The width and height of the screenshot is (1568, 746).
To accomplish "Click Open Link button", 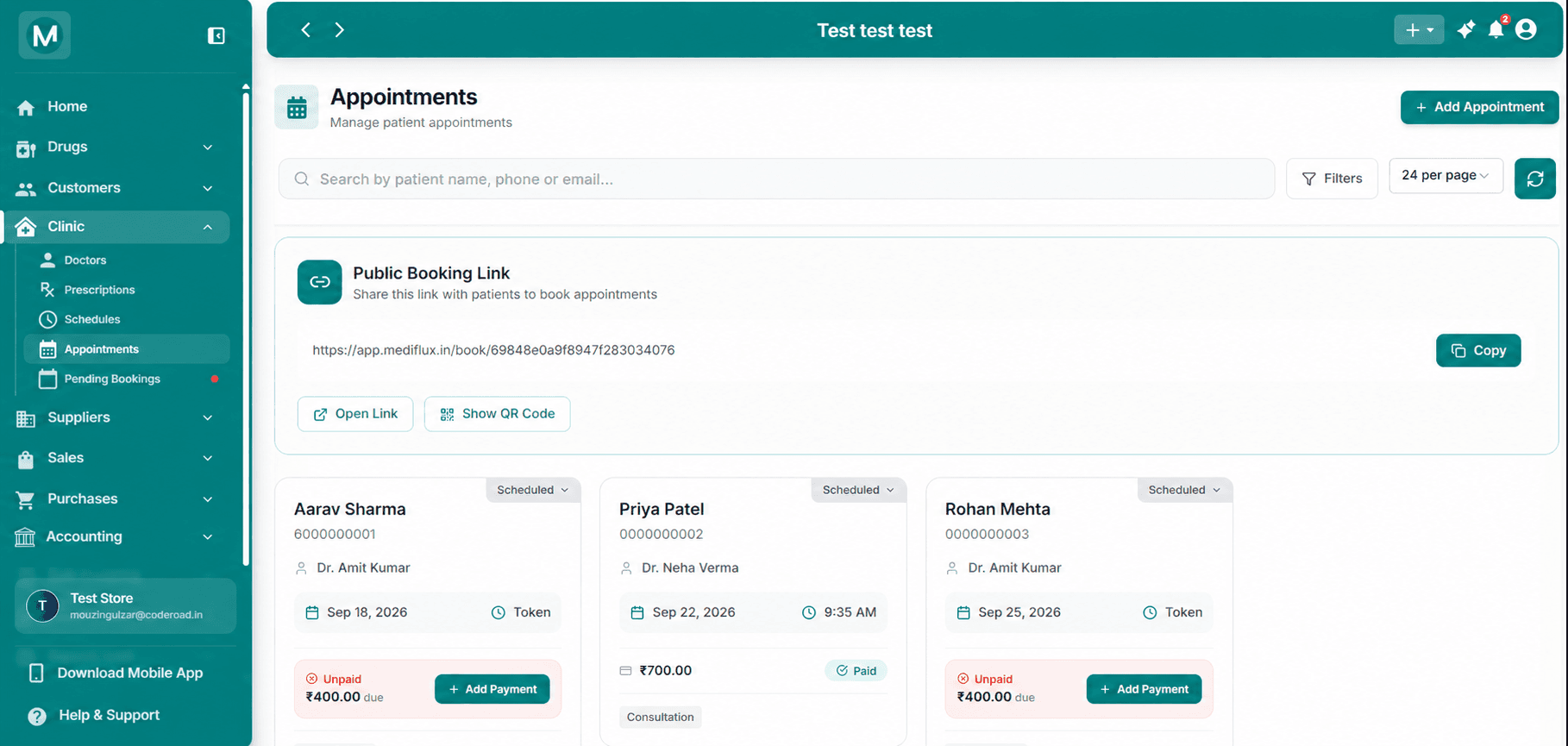I will pyautogui.click(x=355, y=414).
